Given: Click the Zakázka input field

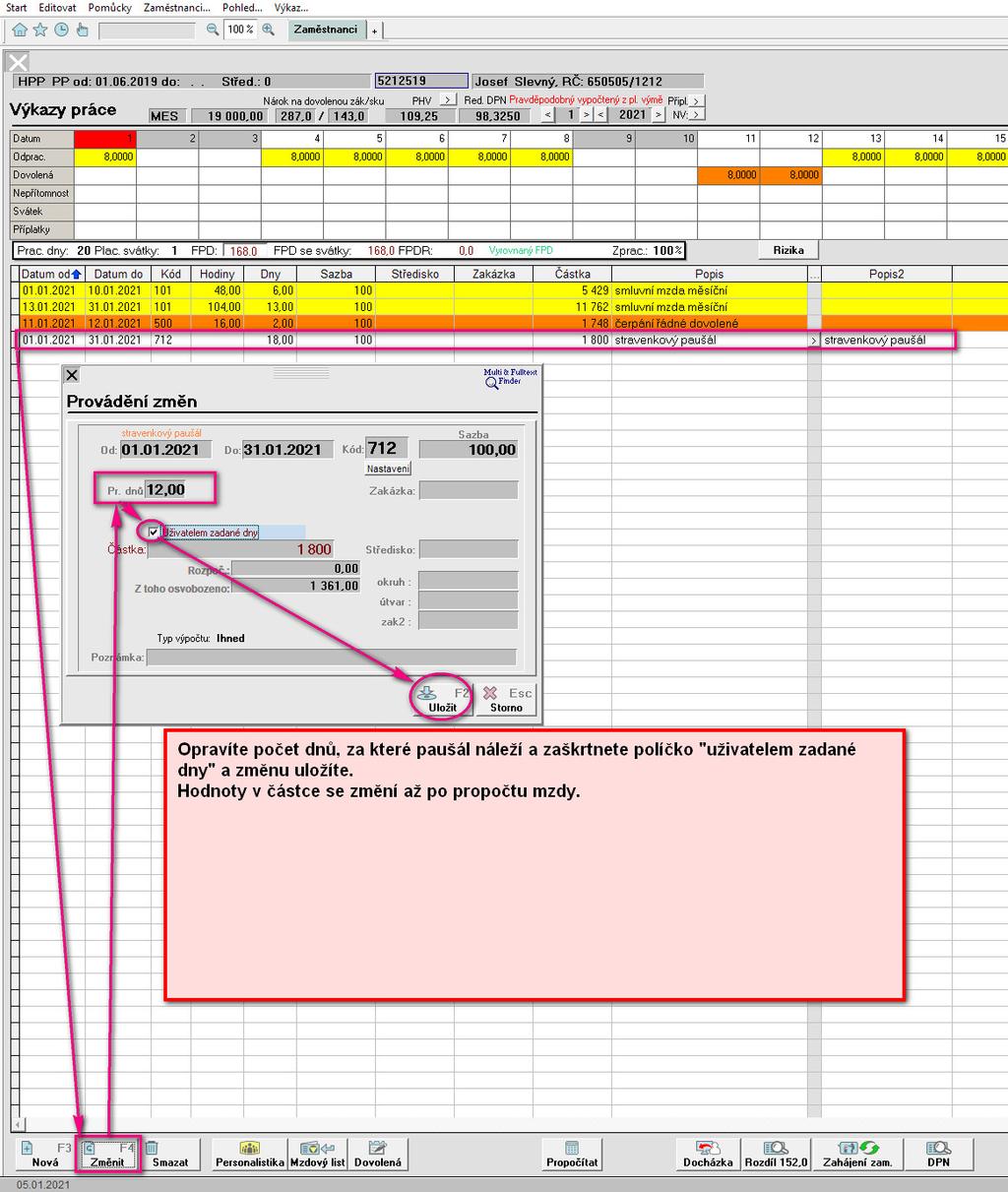Looking at the screenshot, I should (x=469, y=490).
